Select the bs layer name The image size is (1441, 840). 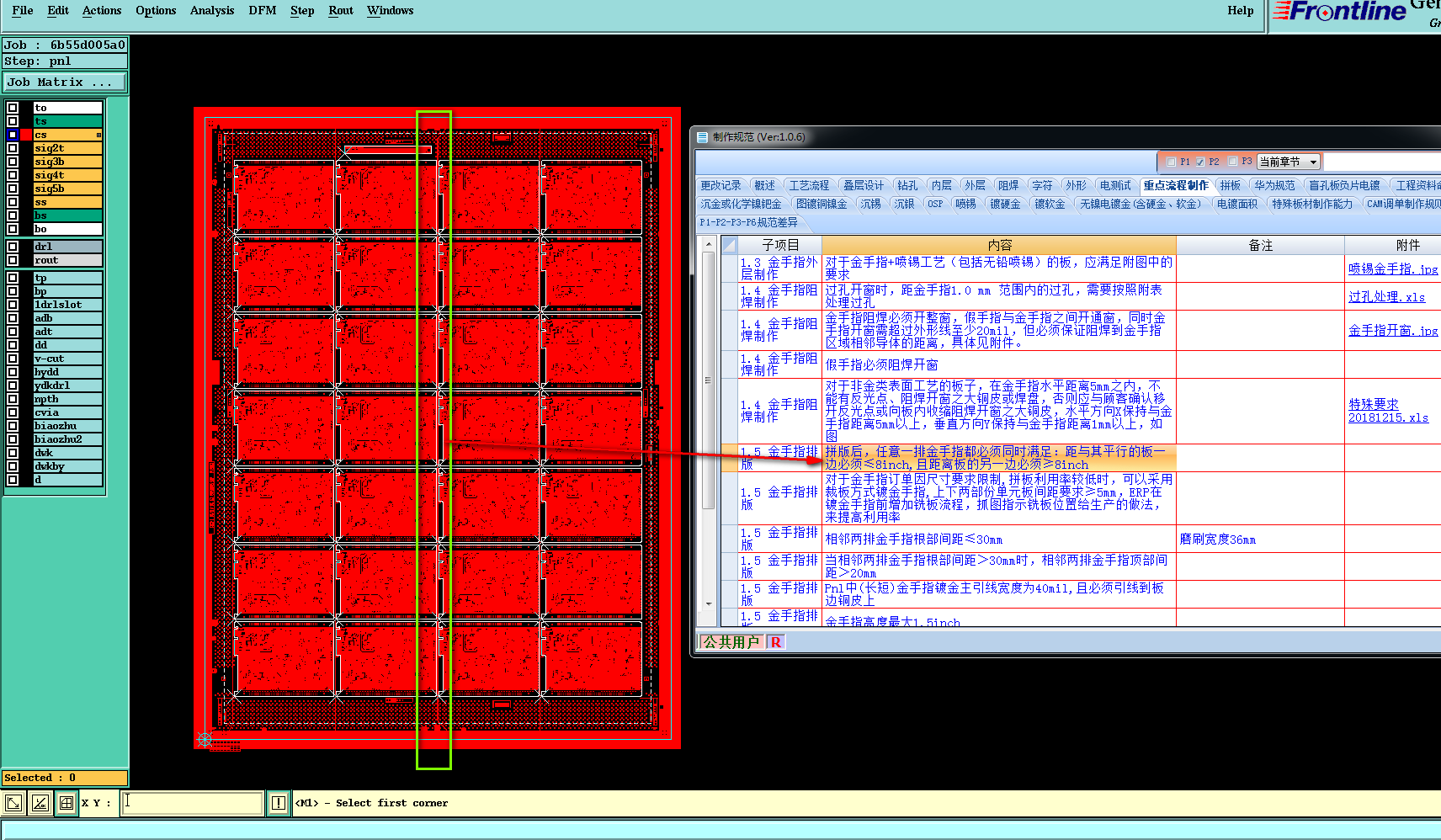pyautogui.click(x=67, y=215)
